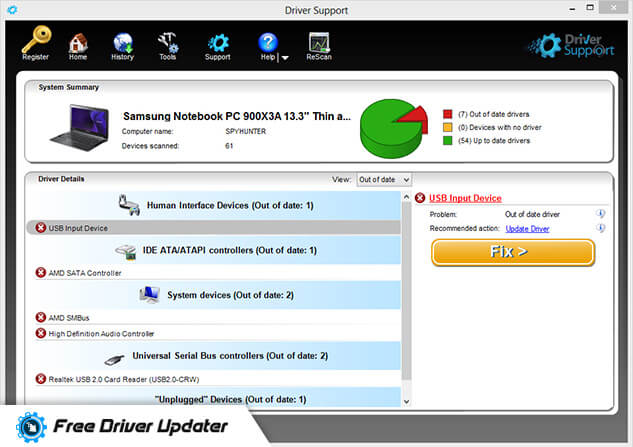Image resolution: width=633 pixels, height=447 pixels.
Task: Click the Universal Serial Bus USB plug icon
Action: click(114, 359)
